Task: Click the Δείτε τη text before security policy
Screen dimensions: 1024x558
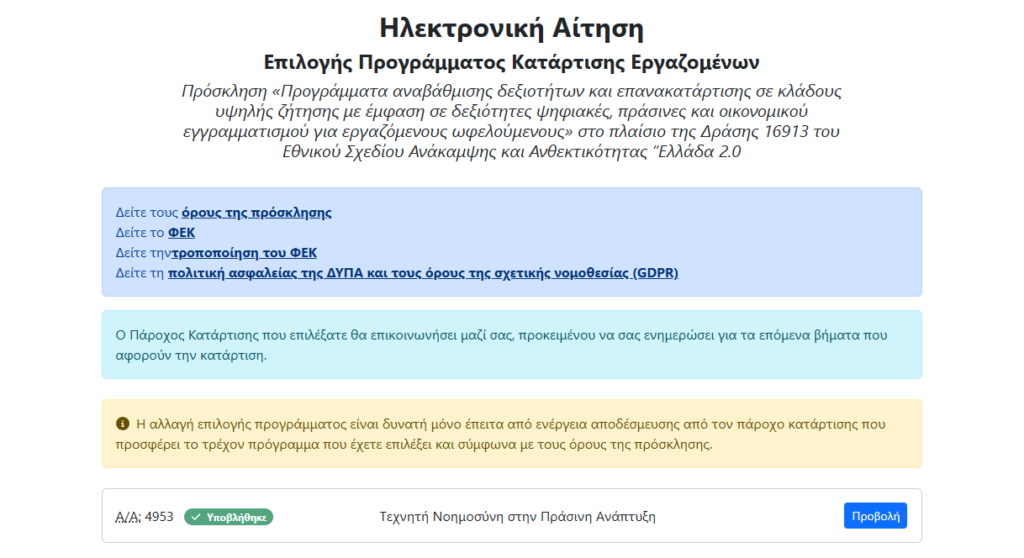Action: pos(139,273)
